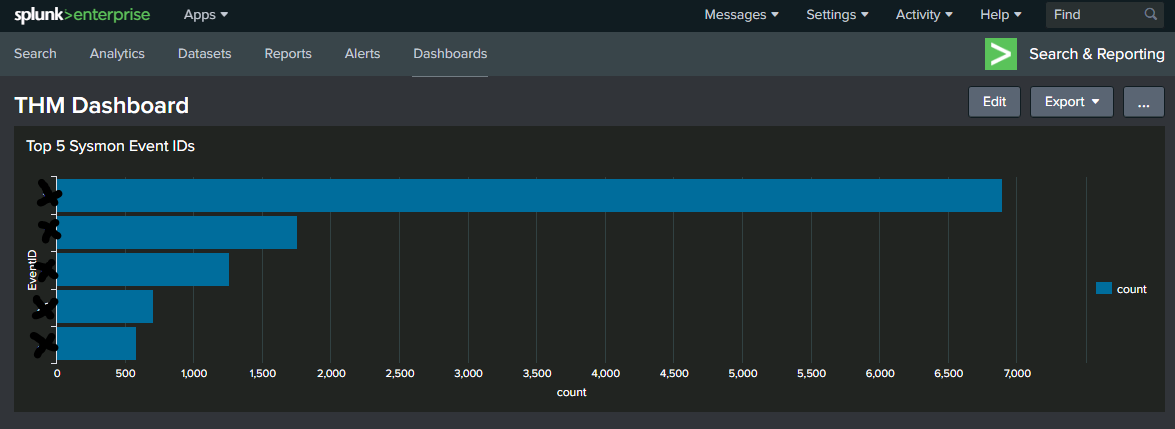Click the Edit dashboard button
Image resolution: width=1175 pixels, height=429 pixels.
[994, 102]
